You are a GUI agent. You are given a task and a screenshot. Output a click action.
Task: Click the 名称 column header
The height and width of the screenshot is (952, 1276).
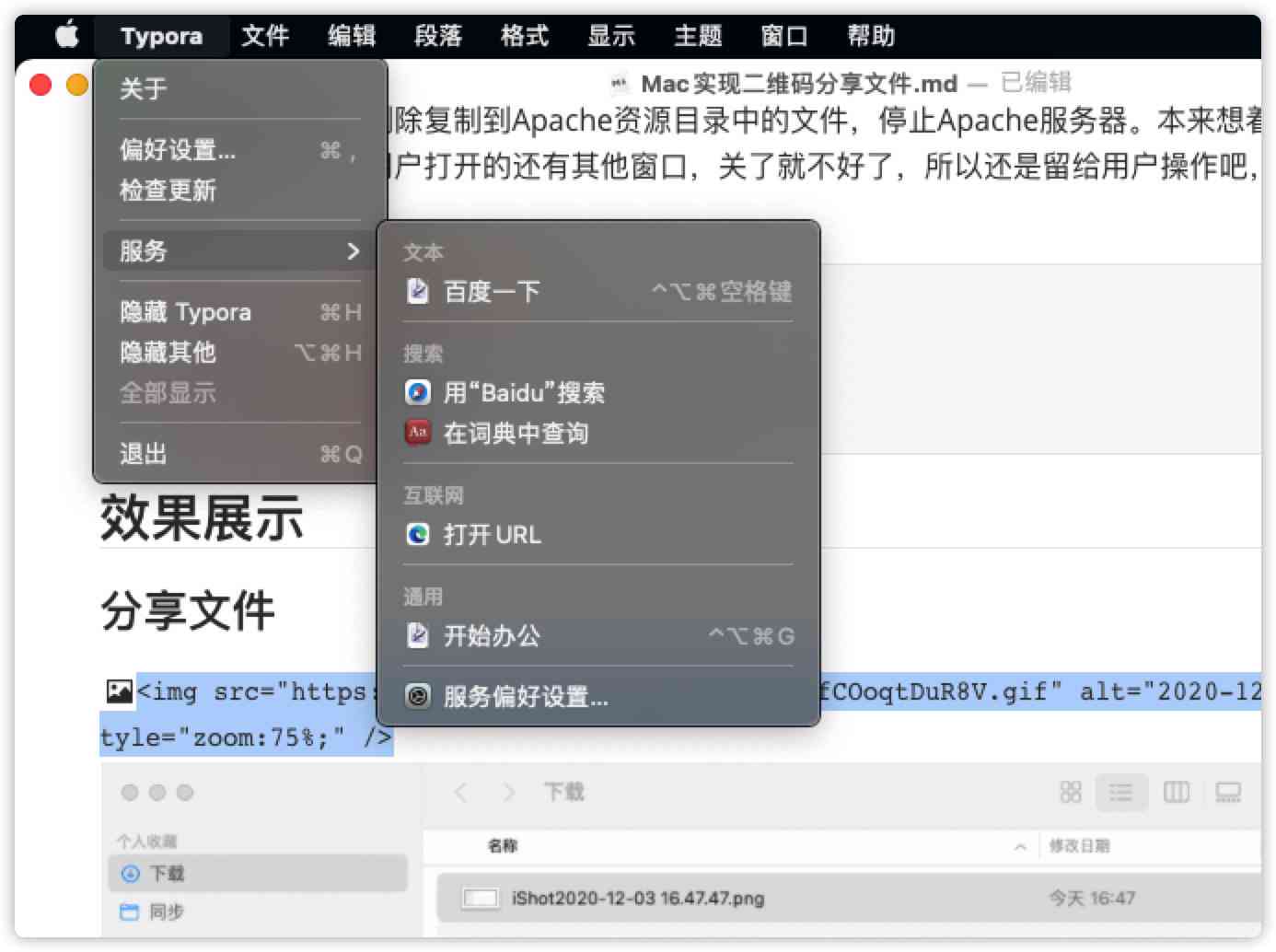point(503,845)
